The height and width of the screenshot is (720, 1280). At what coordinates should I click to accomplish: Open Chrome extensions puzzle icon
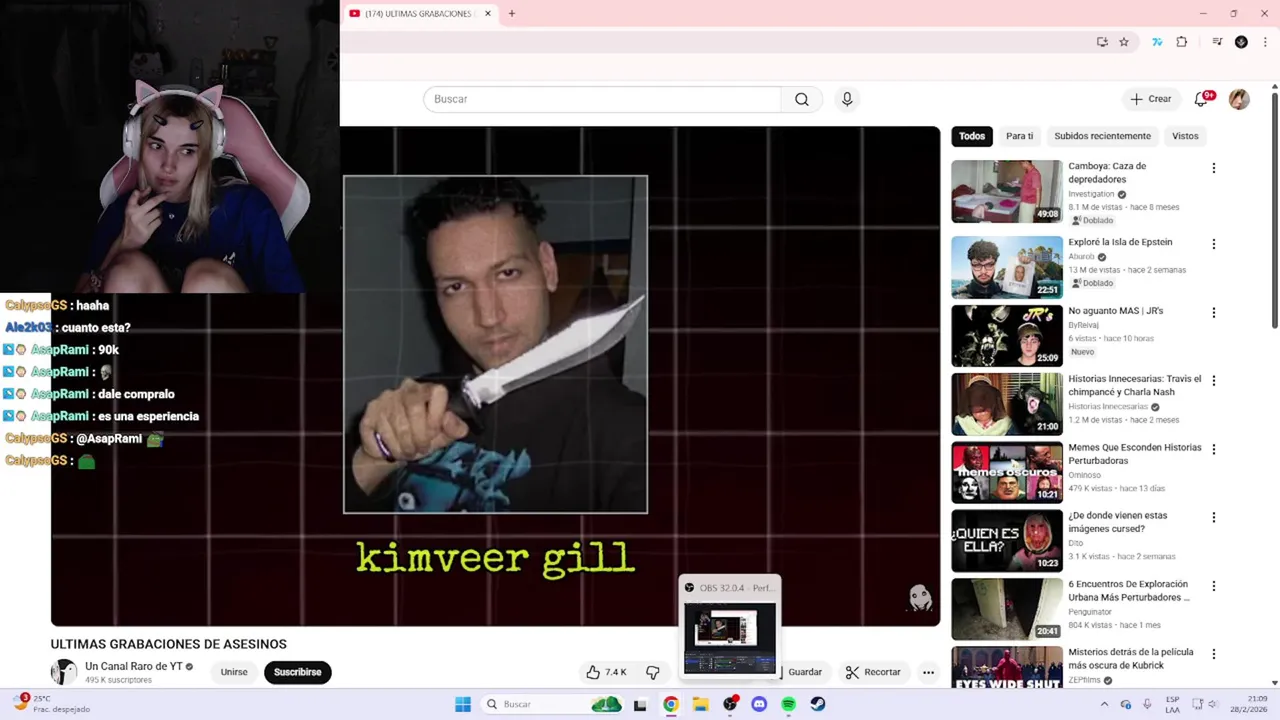[1182, 42]
